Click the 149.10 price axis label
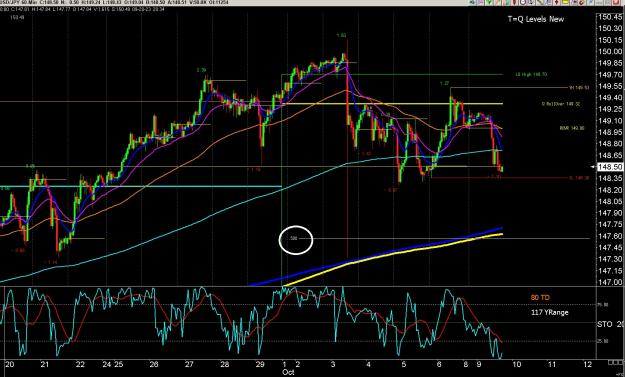 pos(610,120)
